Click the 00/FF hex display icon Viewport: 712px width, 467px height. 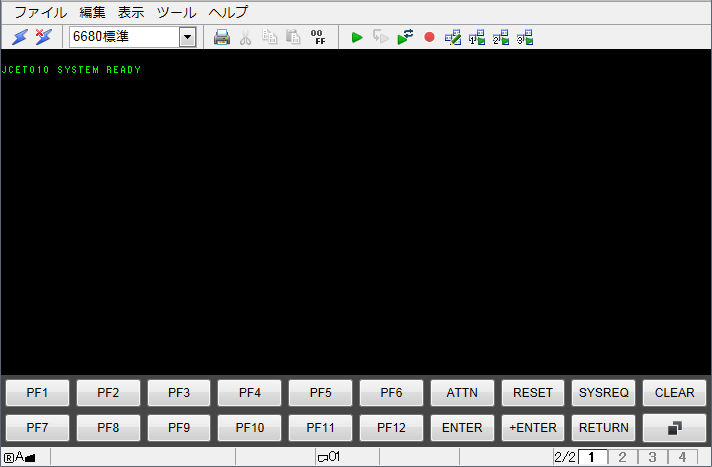click(x=318, y=37)
